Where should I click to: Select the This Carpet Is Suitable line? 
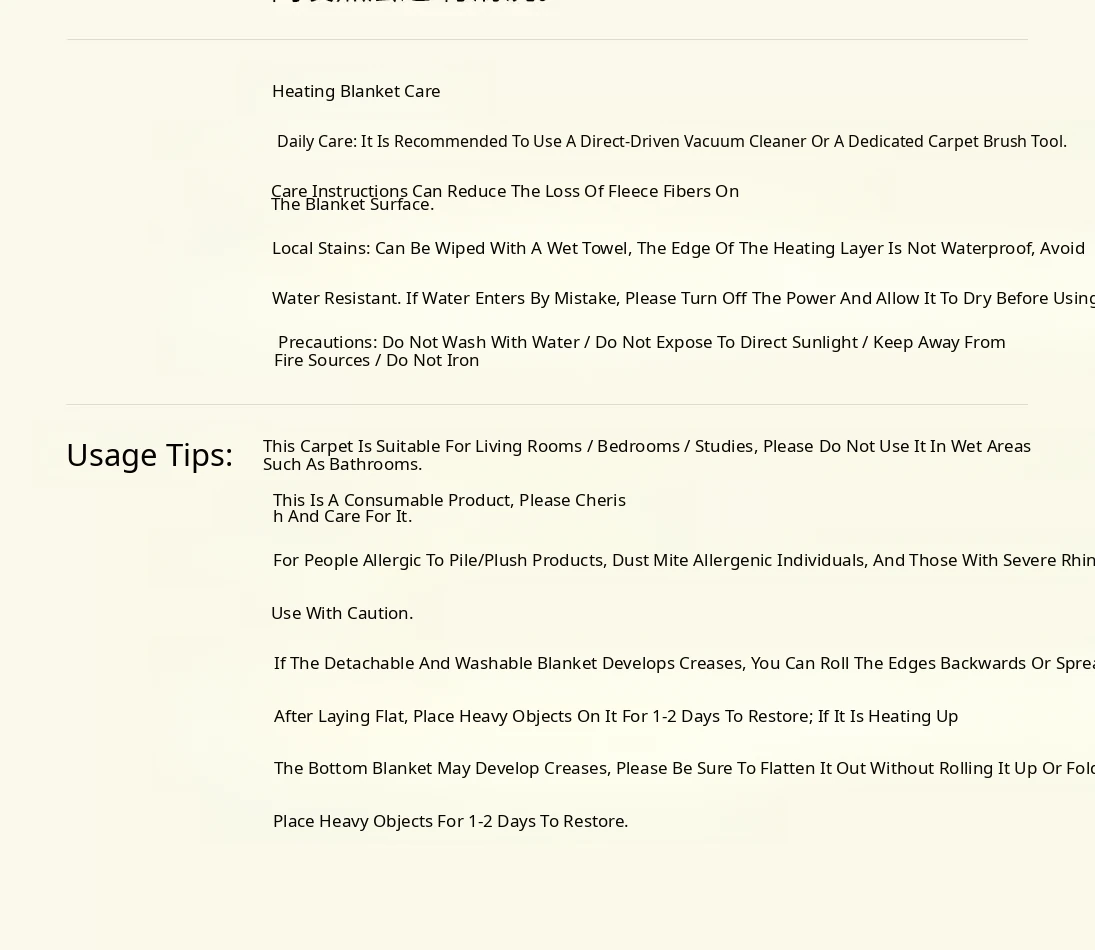coord(646,446)
